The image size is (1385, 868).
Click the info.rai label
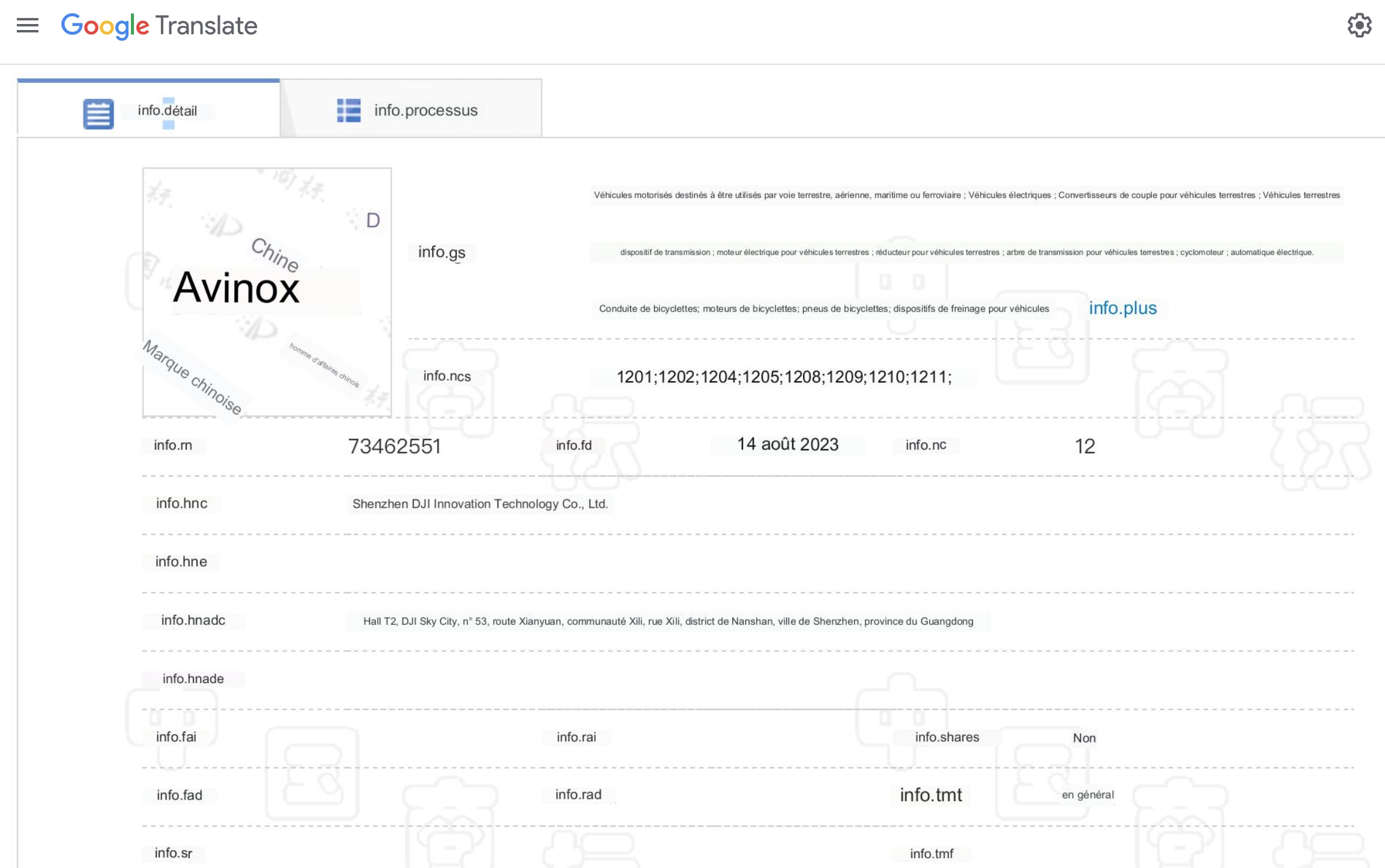click(576, 737)
